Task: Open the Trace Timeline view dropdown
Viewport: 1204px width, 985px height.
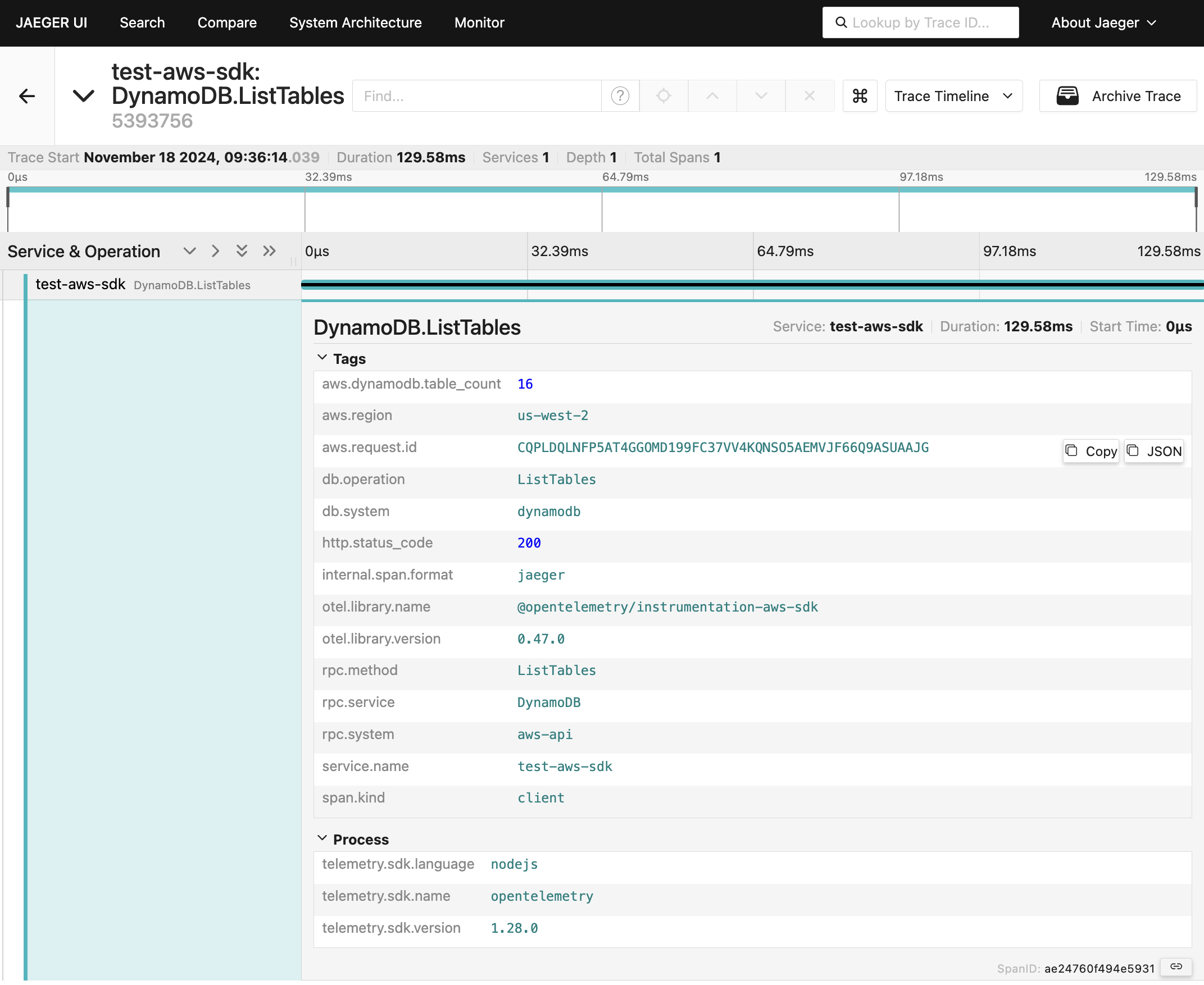Action: coord(953,96)
